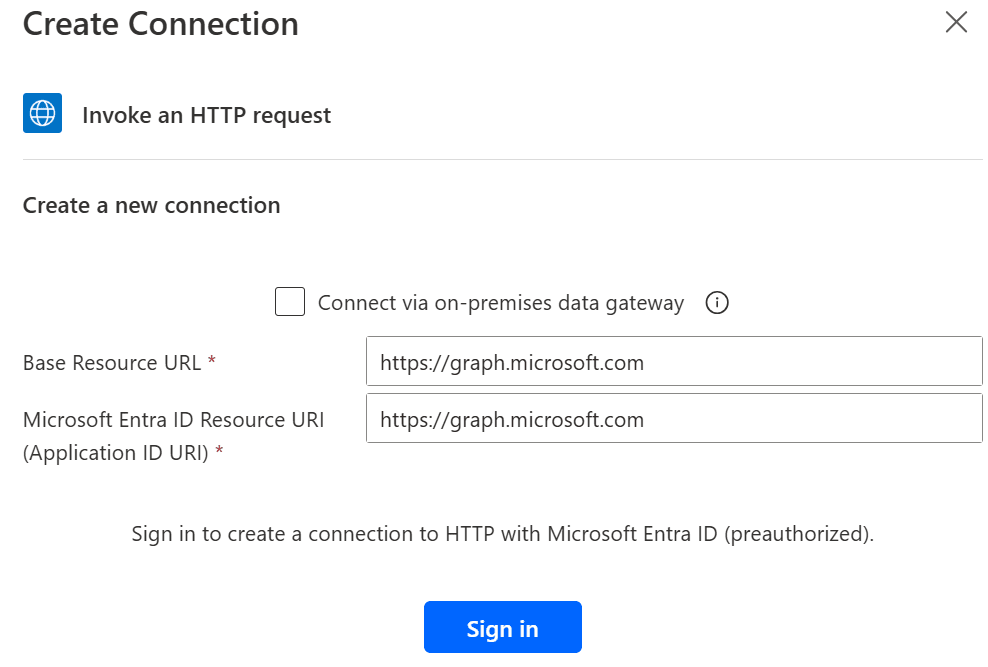
Task: Close the Create Connection dialog
Action: pos(956,22)
